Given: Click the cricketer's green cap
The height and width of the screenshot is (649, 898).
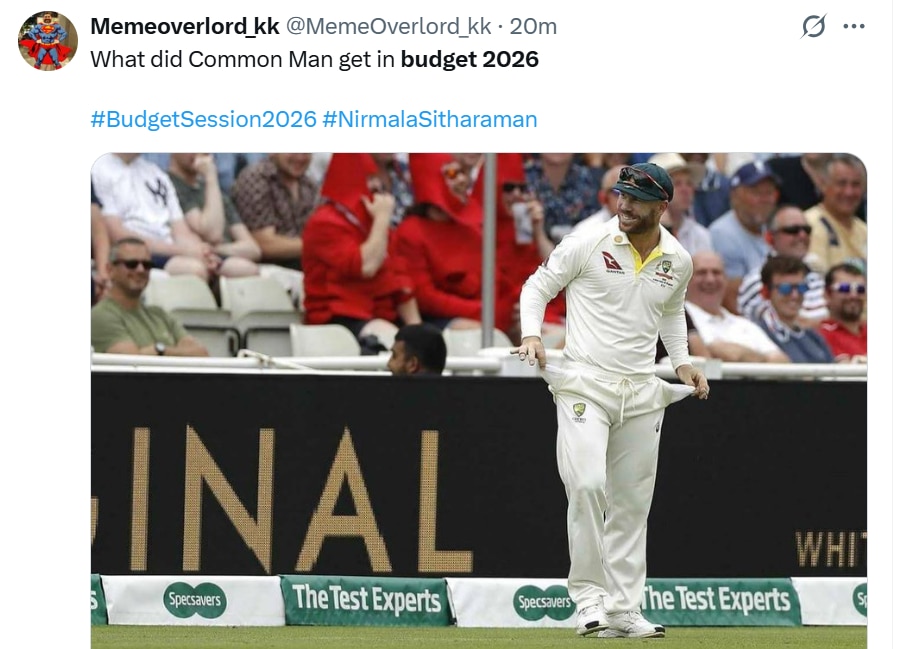Looking at the screenshot, I should pos(643,180).
